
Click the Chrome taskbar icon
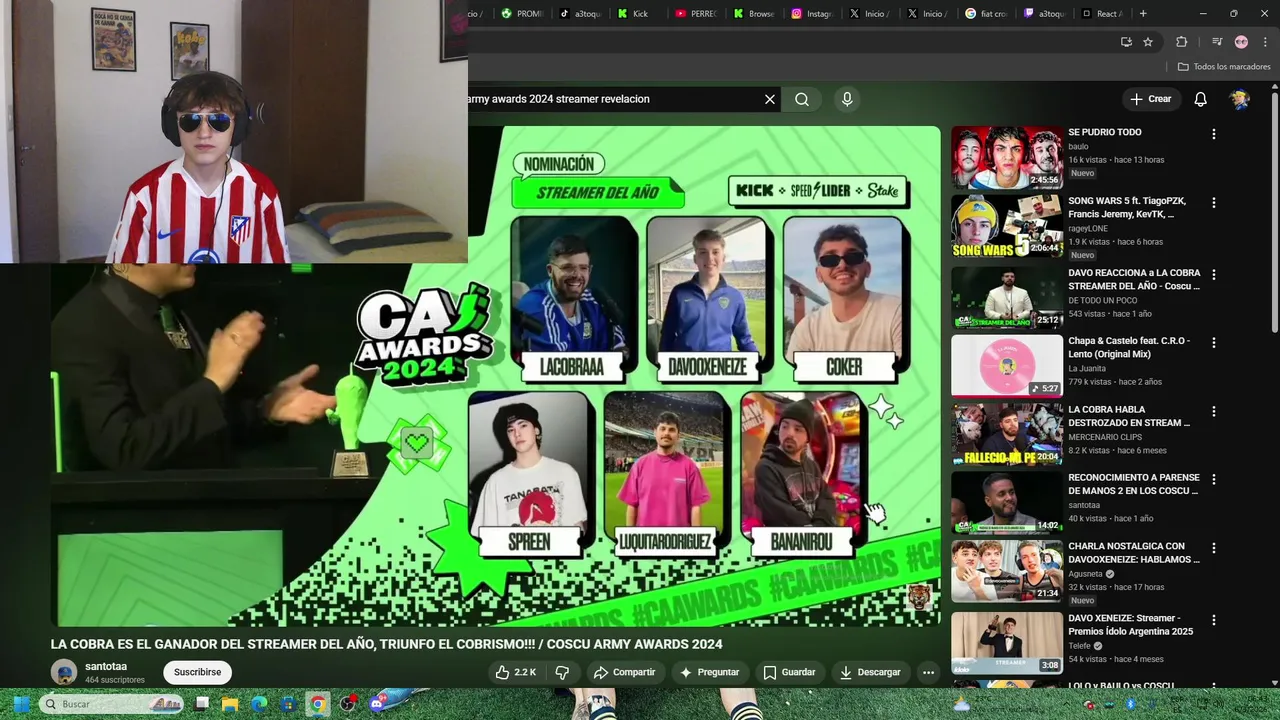[318, 704]
